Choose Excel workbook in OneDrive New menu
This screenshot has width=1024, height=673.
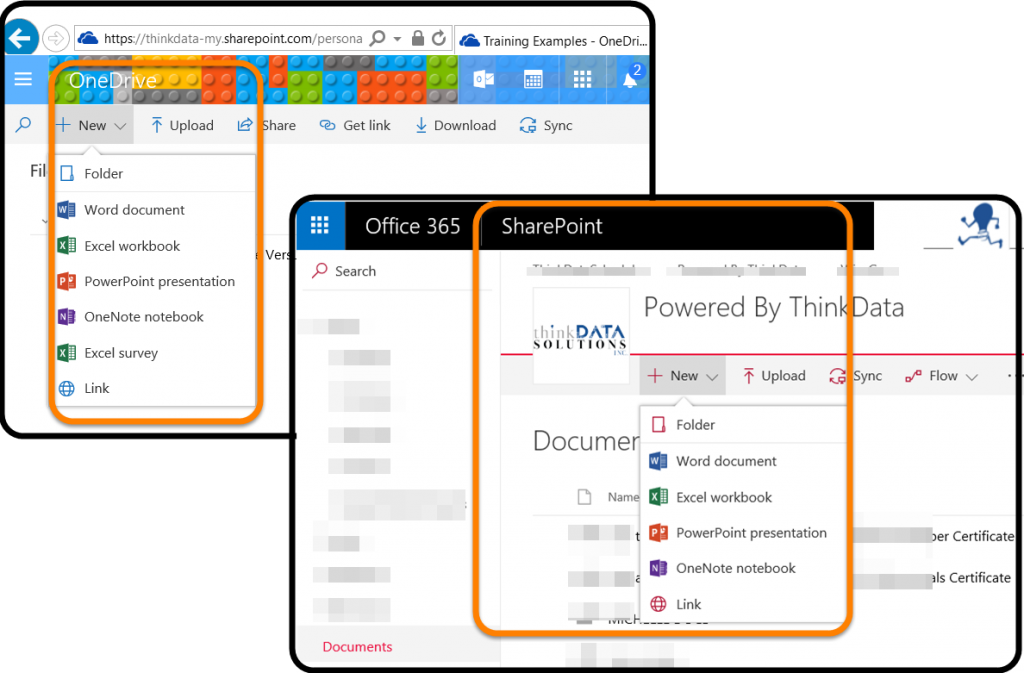155,246
